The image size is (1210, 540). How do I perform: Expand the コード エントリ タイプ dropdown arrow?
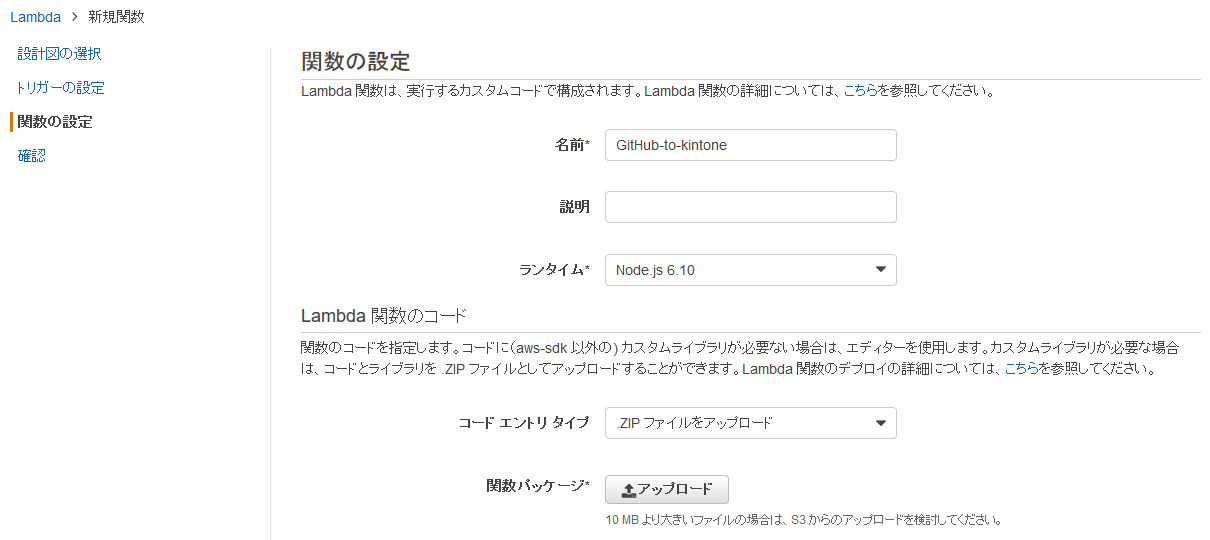[880, 423]
